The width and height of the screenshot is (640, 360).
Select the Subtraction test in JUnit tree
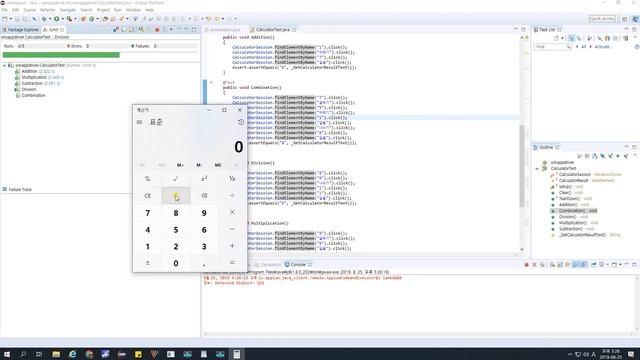[38, 83]
